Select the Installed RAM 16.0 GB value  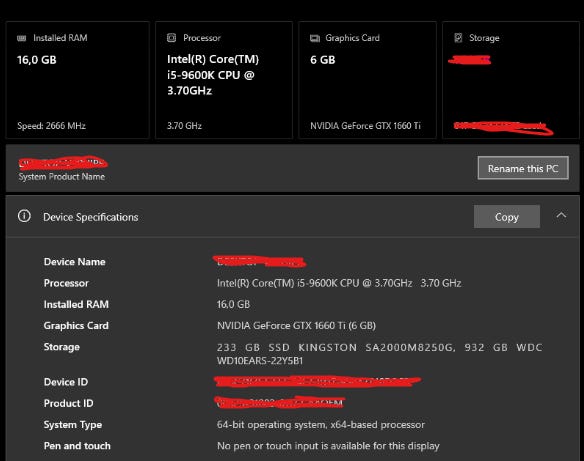point(233,304)
